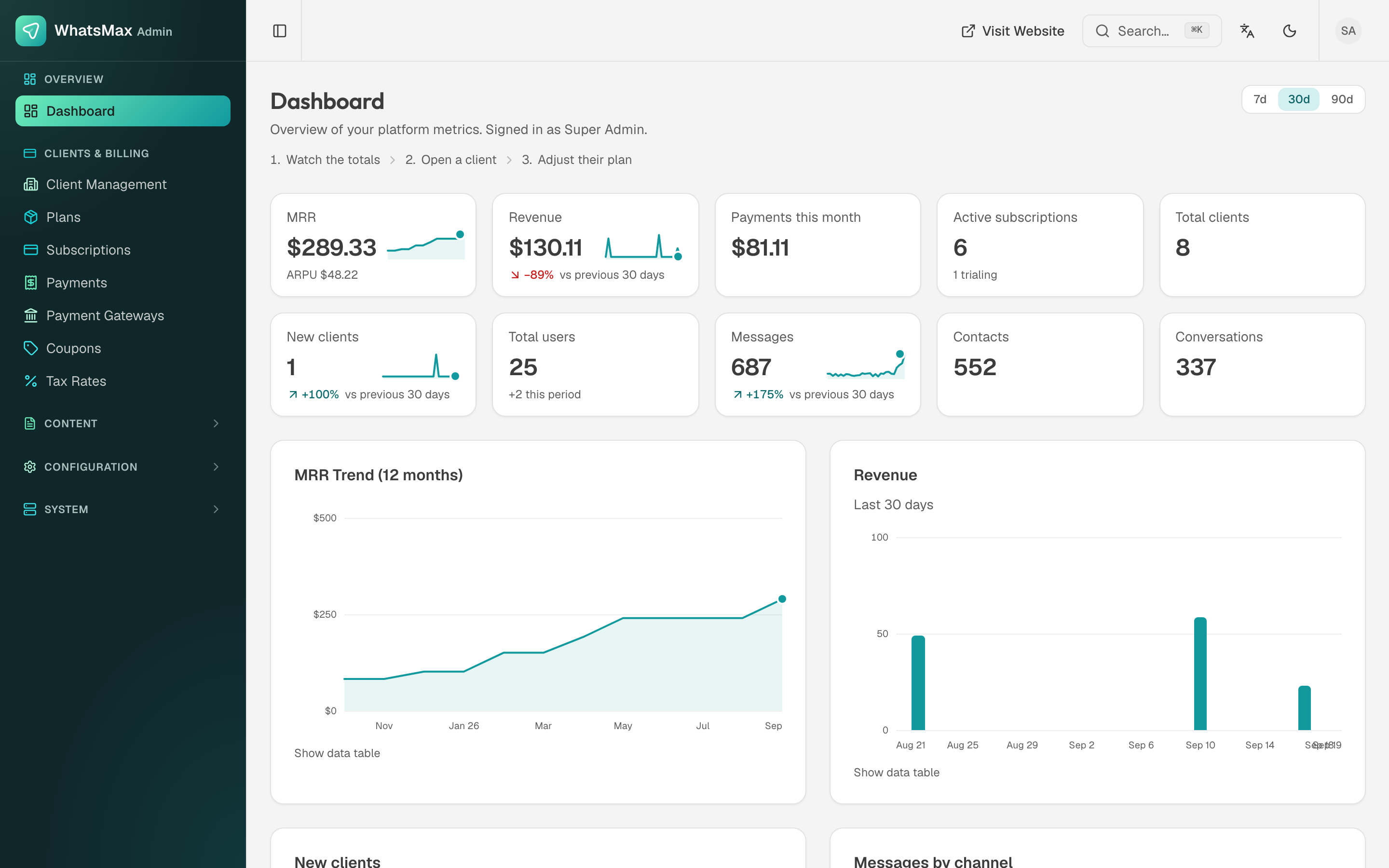Image resolution: width=1389 pixels, height=868 pixels.
Task: Click 'ARPU $48.22' text
Action: click(322, 275)
